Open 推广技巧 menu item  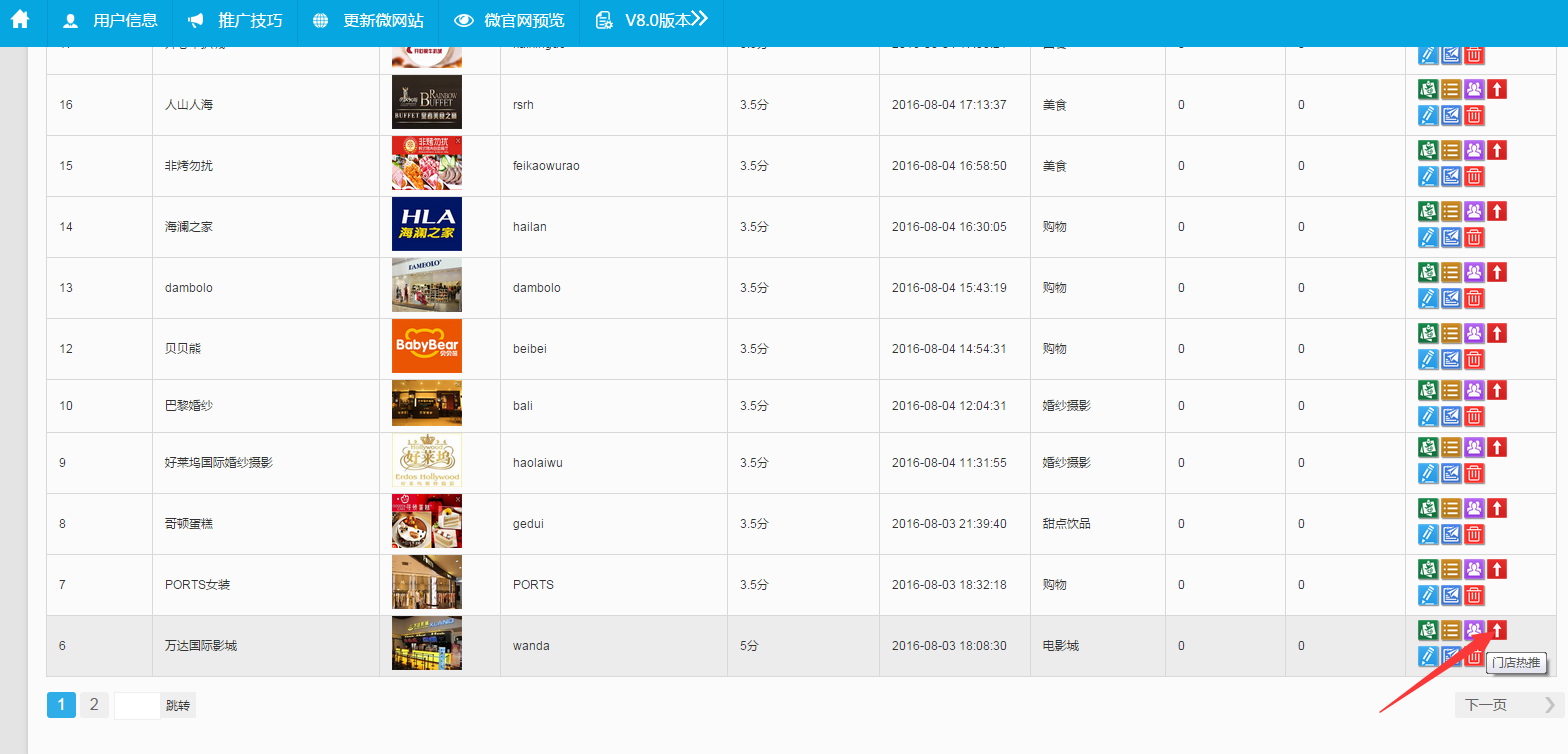click(235, 21)
